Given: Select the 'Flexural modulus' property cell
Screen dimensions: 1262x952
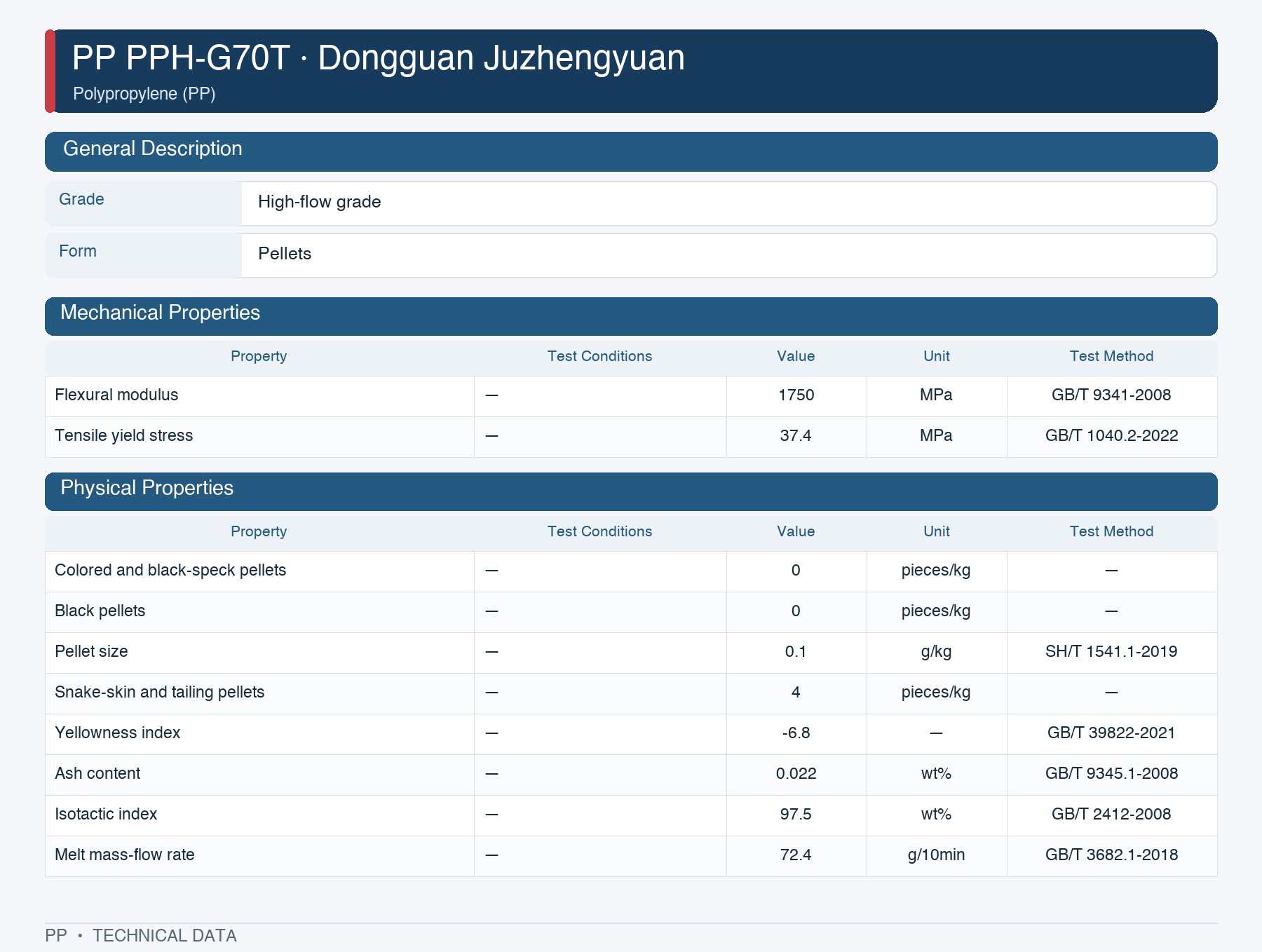Looking at the screenshot, I should [259, 395].
